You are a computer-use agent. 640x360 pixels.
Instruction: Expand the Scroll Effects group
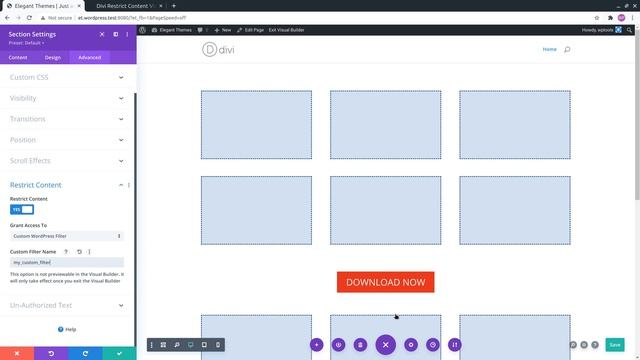pyautogui.click(x=67, y=160)
